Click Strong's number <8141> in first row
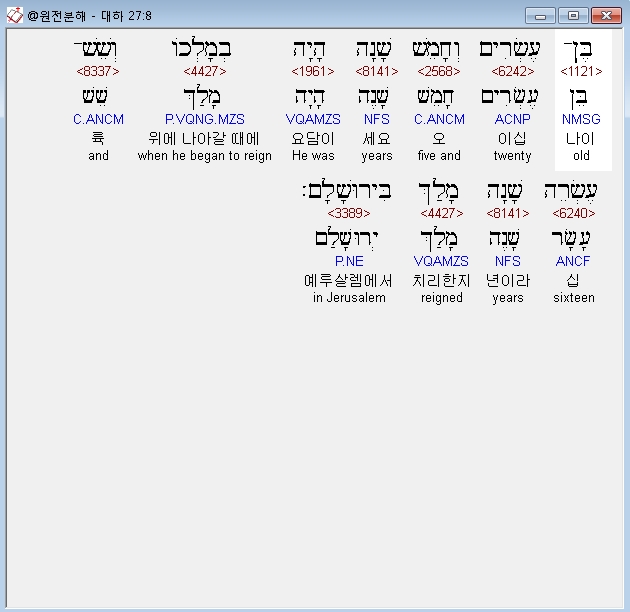This screenshot has height=612, width=630. [x=377, y=72]
